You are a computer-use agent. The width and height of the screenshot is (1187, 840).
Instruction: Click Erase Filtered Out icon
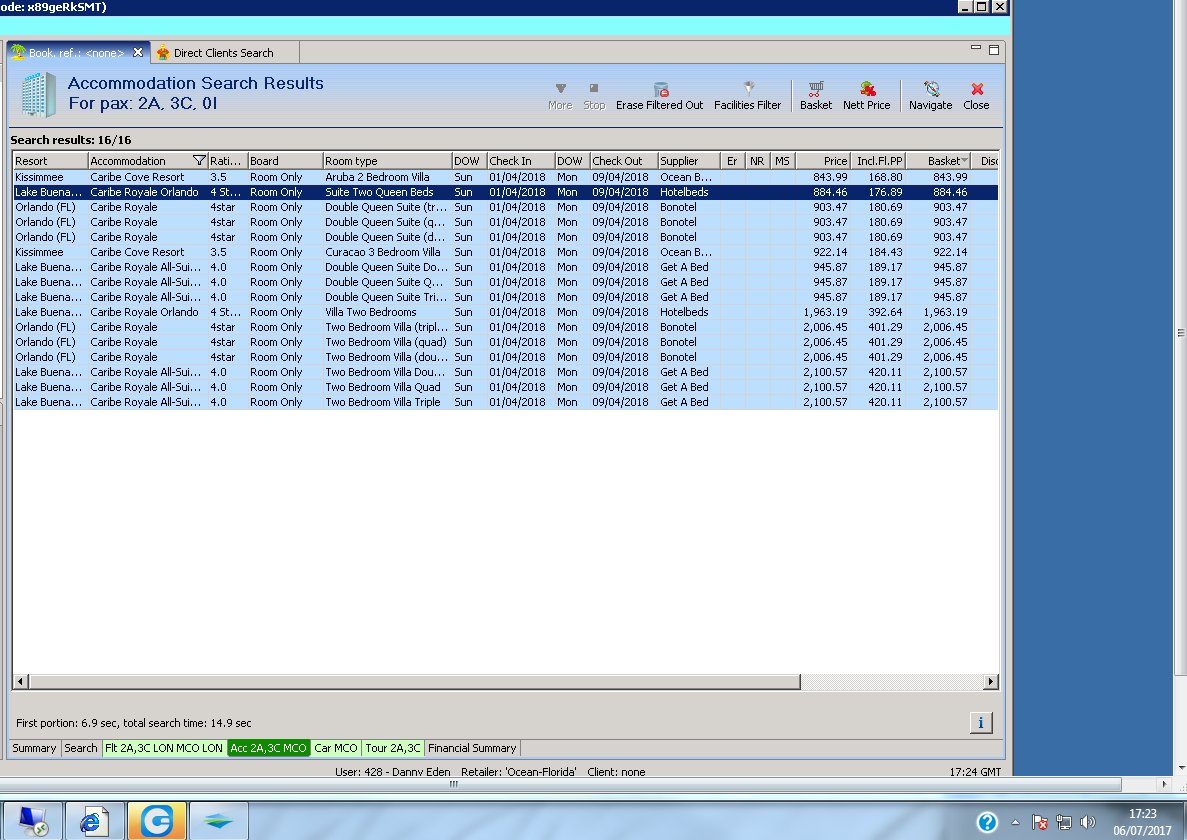(x=661, y=89)
